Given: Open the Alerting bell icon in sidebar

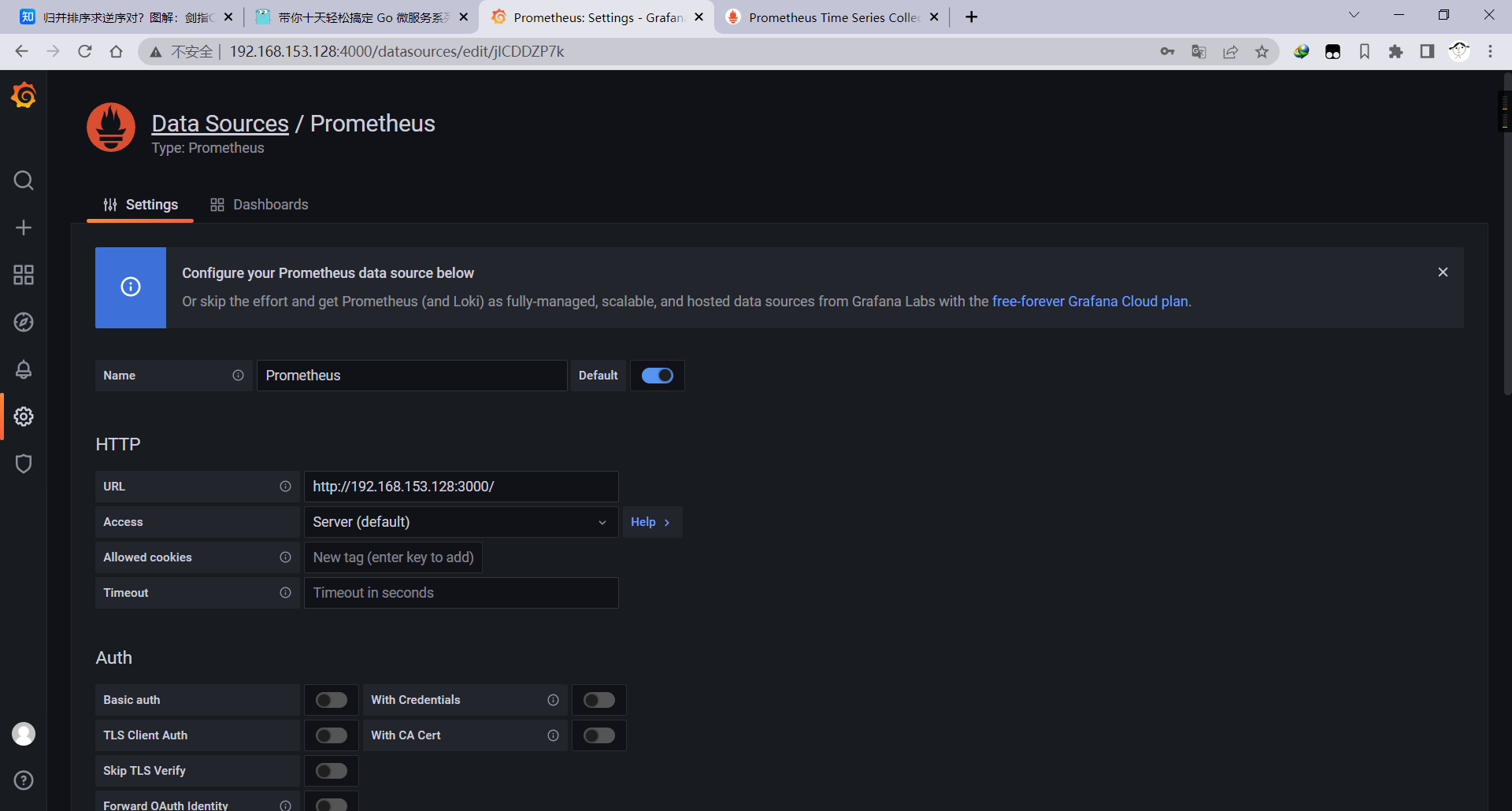Looking at the screenshot, I should (24, 369).
